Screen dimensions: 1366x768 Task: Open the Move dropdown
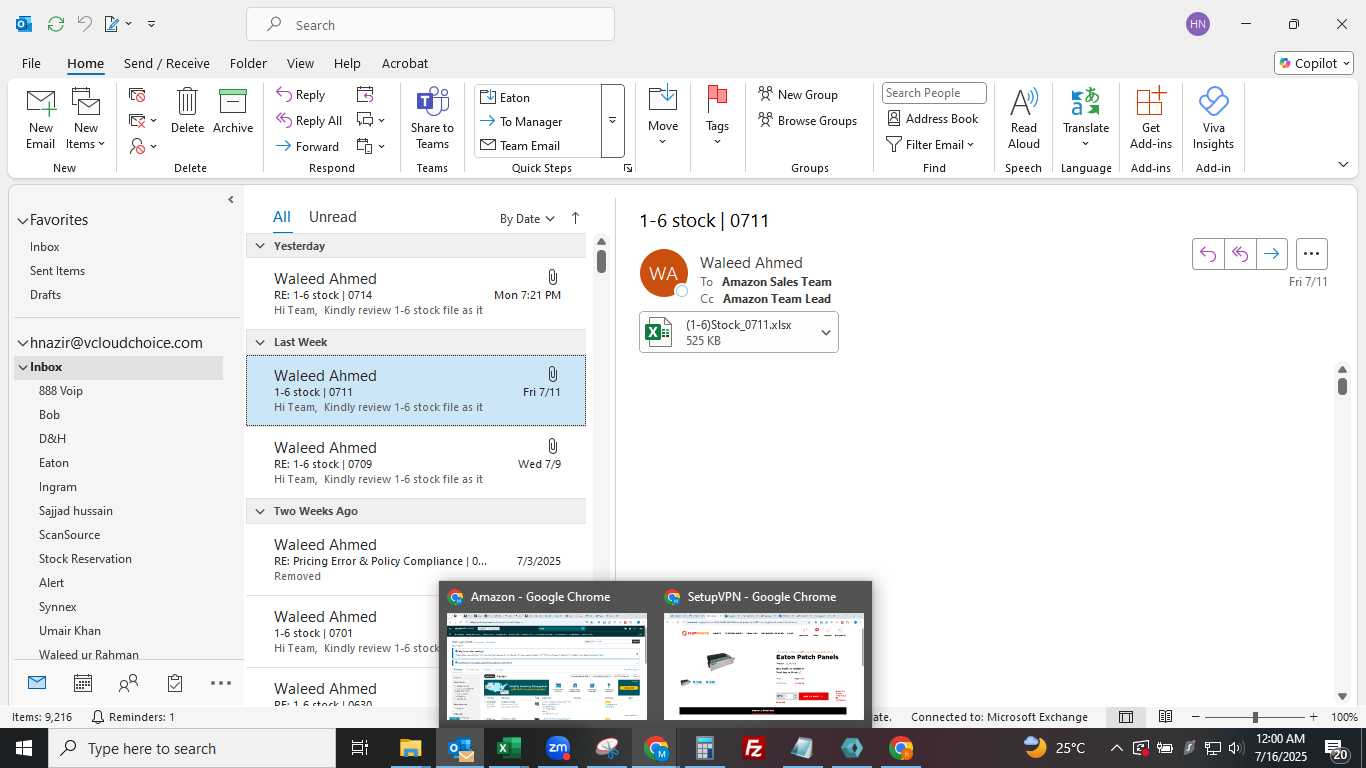662,118
